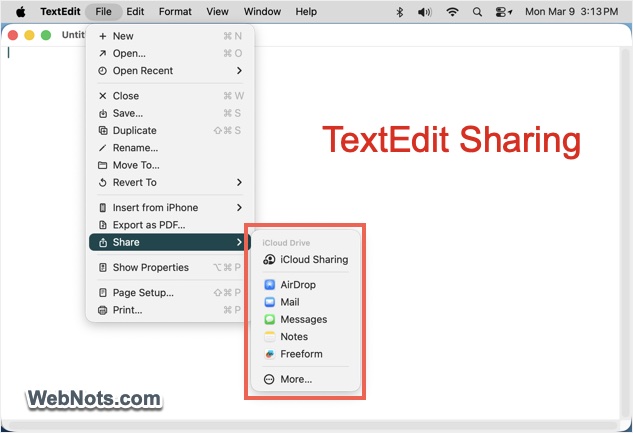Click the Show Properties document icon
This screenshot has width=633, height=433.
coord(103,267)
